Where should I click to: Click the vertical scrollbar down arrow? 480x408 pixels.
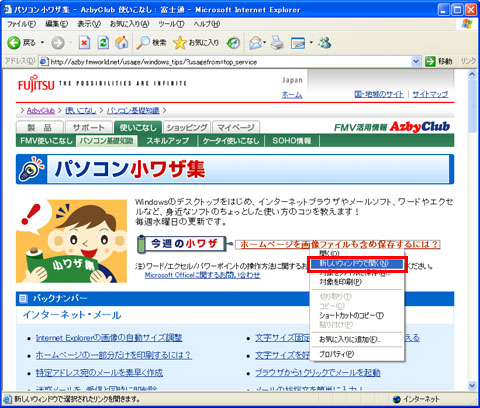click(472, 386)
